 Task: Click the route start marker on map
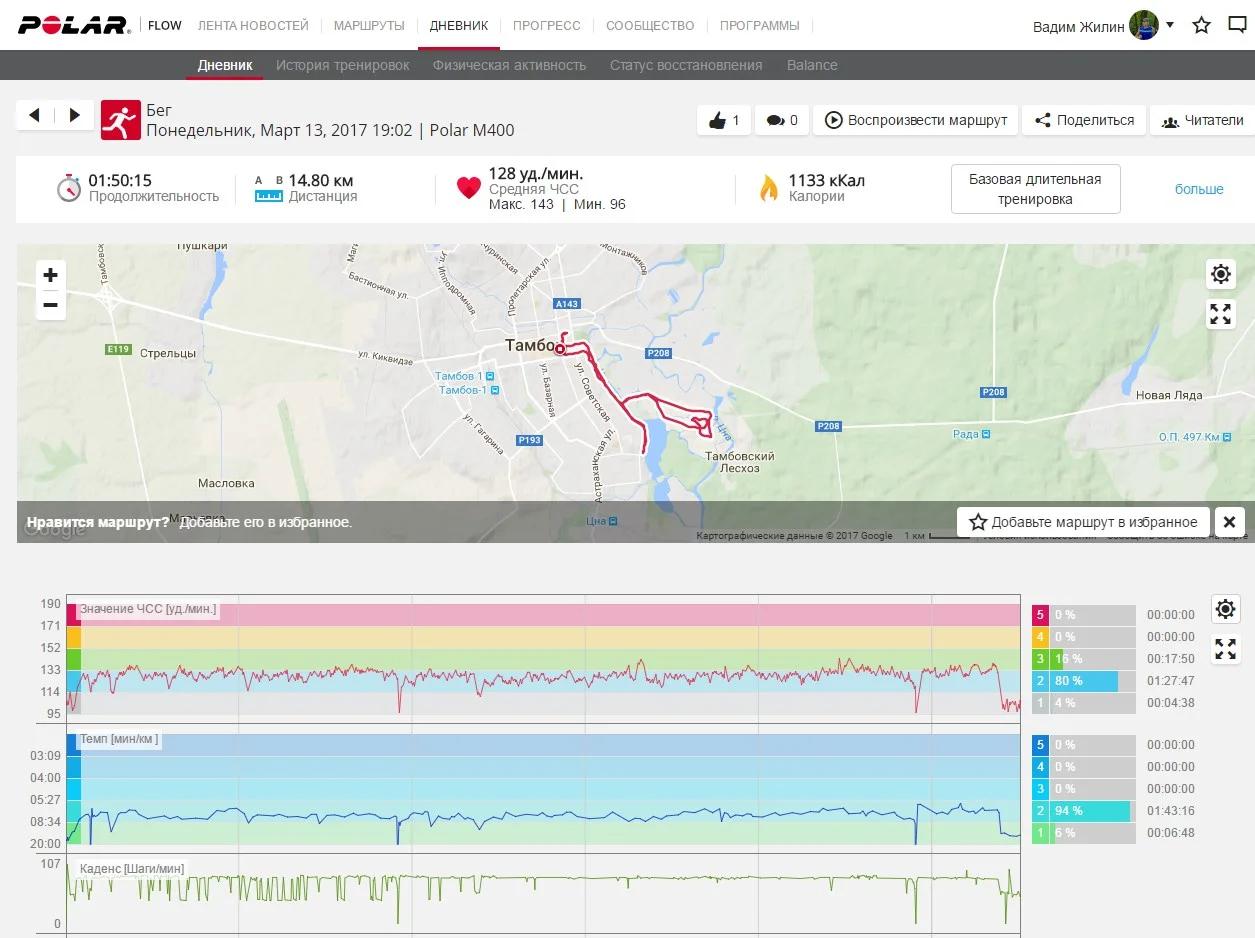(559, 349)
